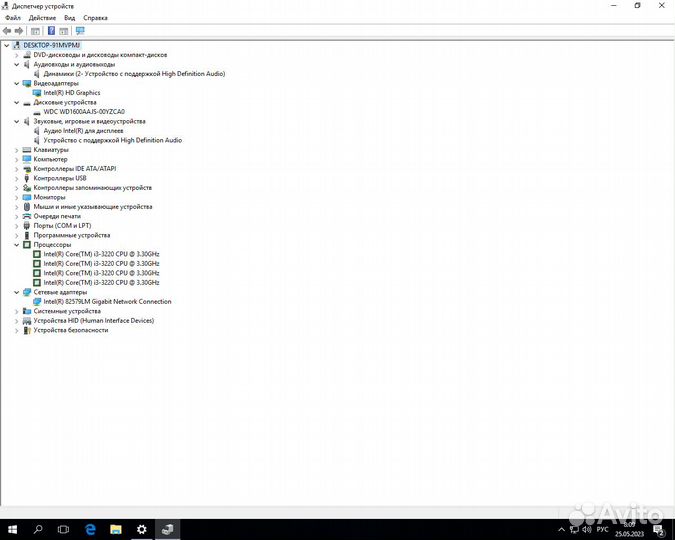Viewport: 675px width, 540px height.
Task: Select the fourth i3-3220 CPU entry
Action: 102,282
